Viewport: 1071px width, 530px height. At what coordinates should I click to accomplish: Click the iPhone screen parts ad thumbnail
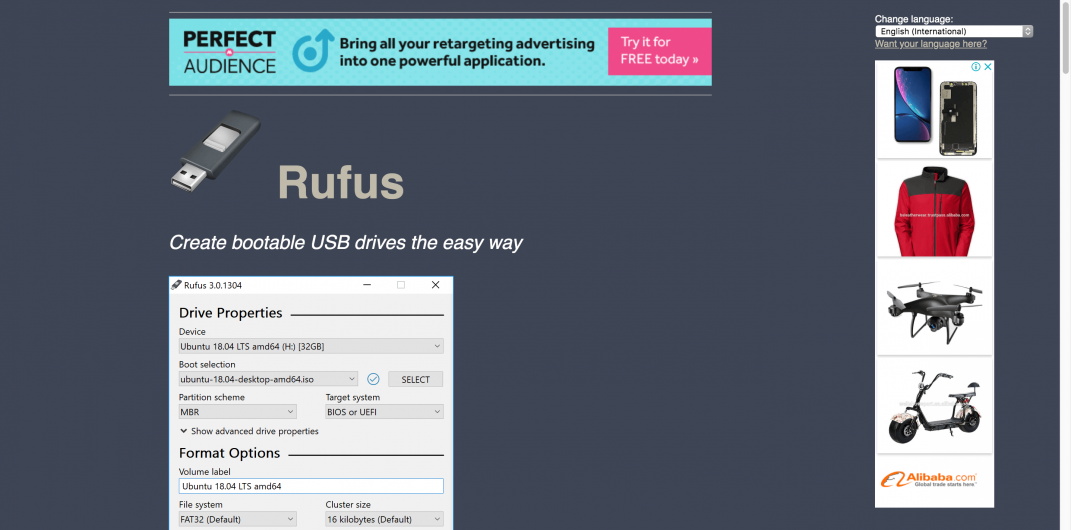pyautogui.click(x=934, y=110)
